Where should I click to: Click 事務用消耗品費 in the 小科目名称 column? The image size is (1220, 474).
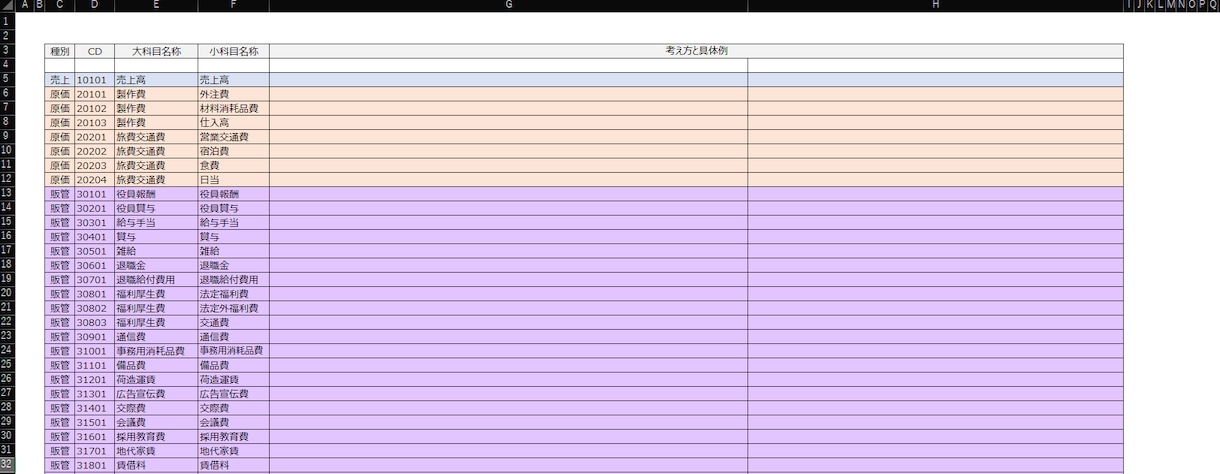pyautogui.click(x=233, y=351)
